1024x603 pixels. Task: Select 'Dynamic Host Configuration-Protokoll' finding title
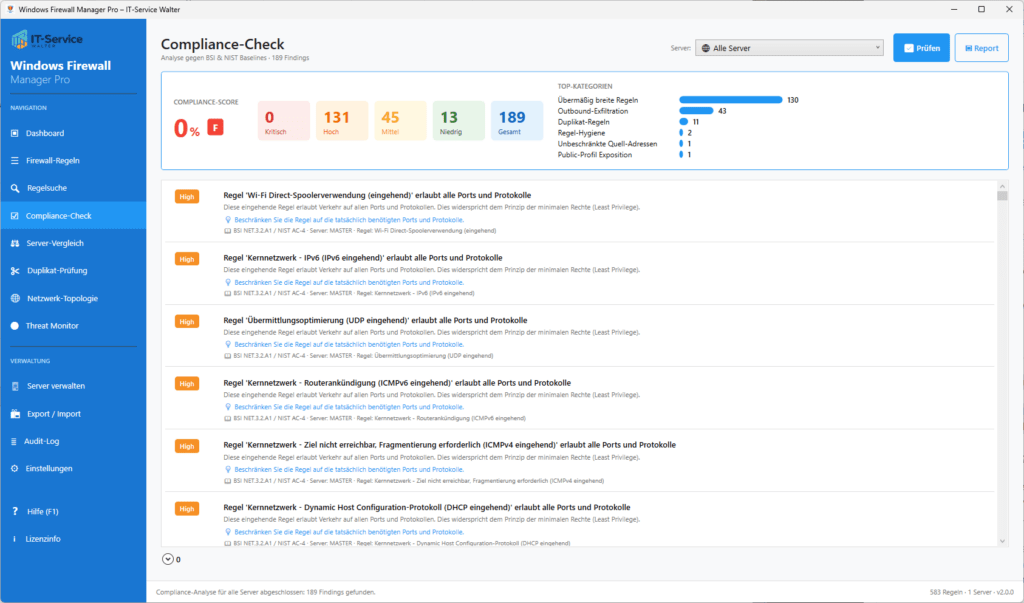(426, 508)
